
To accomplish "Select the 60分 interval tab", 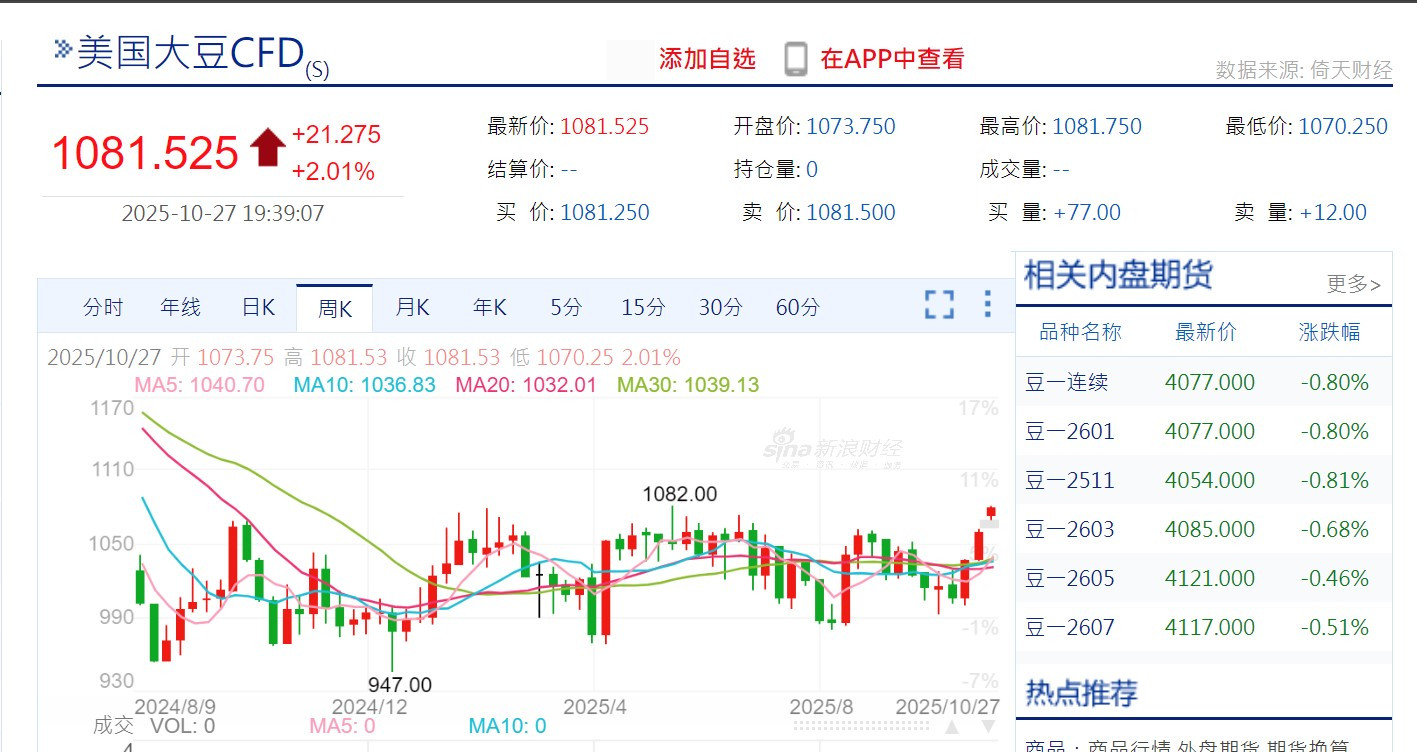I will click(x=797, y=308).
